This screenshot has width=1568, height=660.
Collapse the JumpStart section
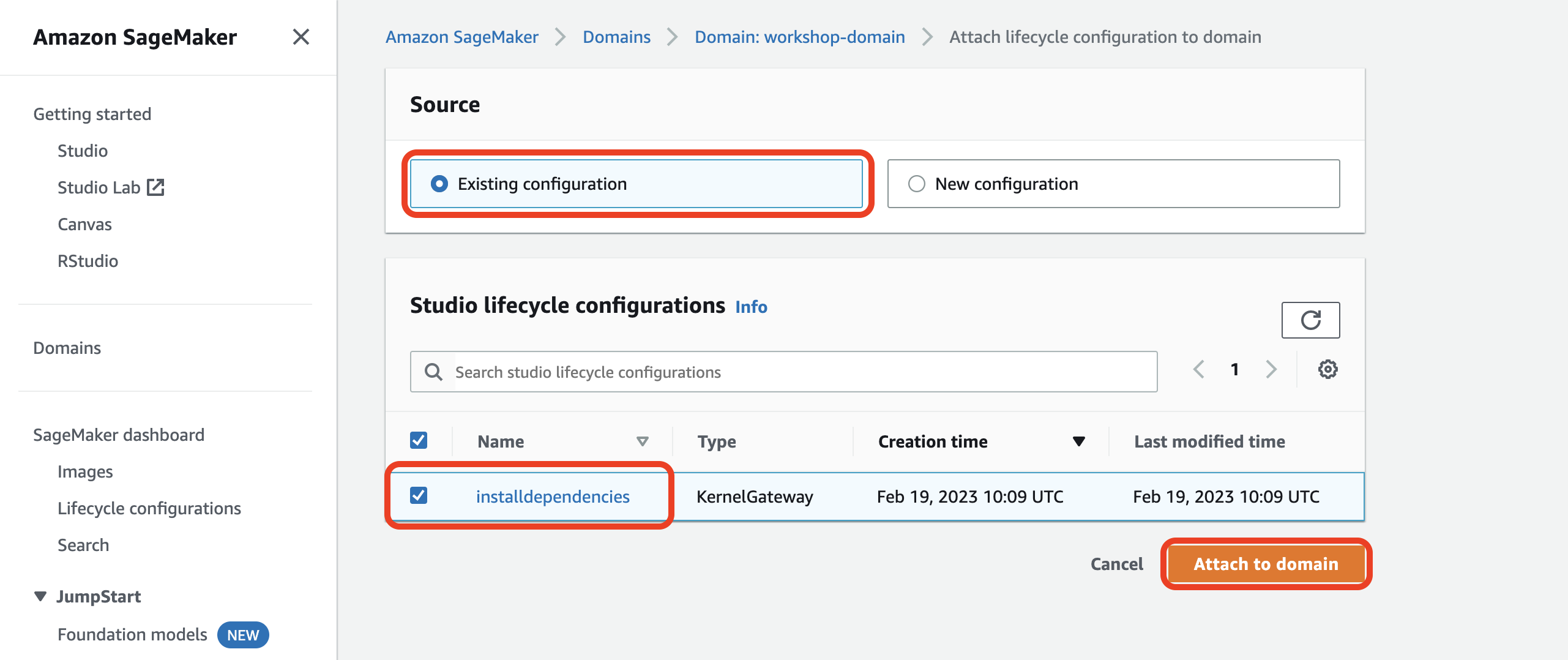(x=40, y=596)
